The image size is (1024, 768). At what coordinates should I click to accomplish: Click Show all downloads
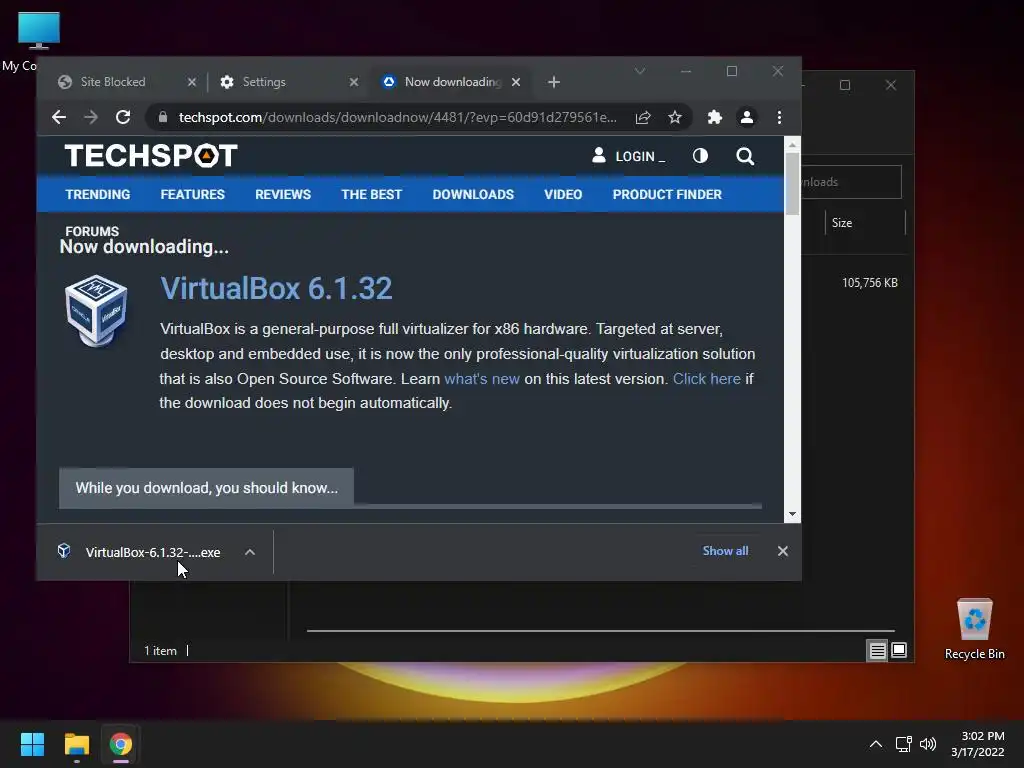[x=725, y=551]
